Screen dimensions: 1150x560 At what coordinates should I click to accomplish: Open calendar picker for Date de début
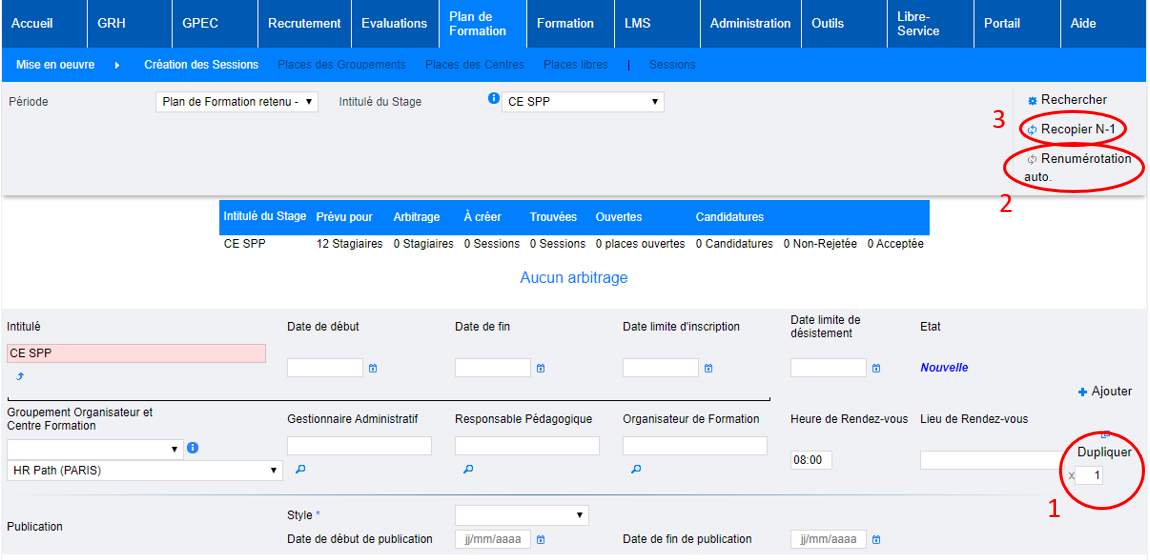(373, 368)
